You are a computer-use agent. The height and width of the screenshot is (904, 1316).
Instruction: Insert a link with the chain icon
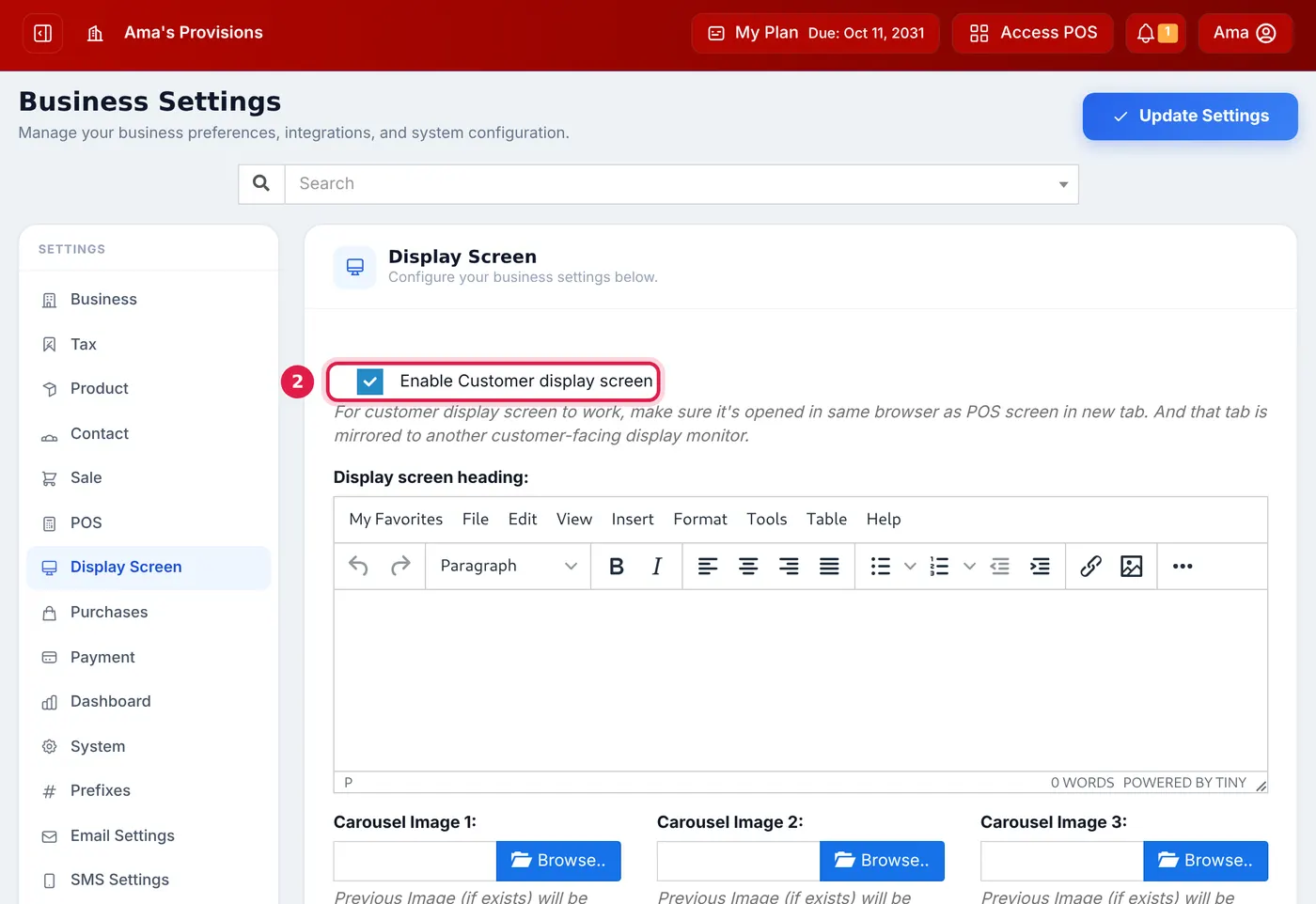(1090, 566)
